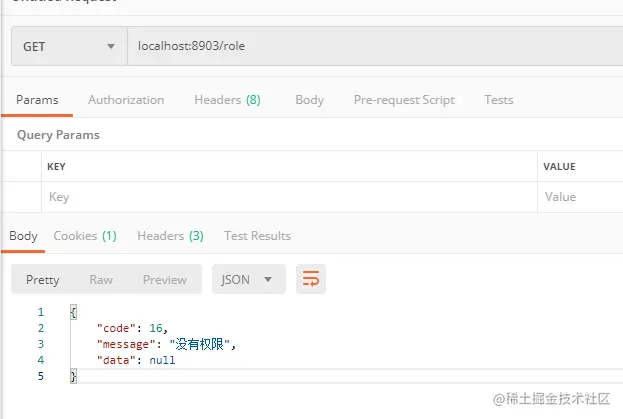623x419 pixels.
Task: Click the VALUE column header
Action: click(x=559, y=166)
